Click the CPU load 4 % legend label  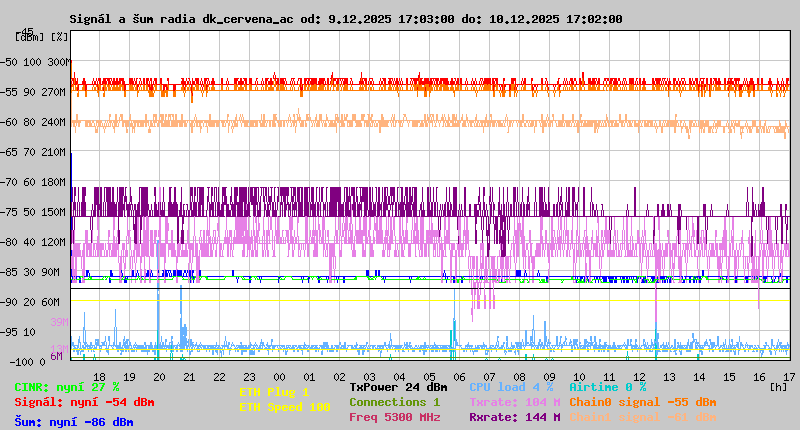click(x=511, y=386)
